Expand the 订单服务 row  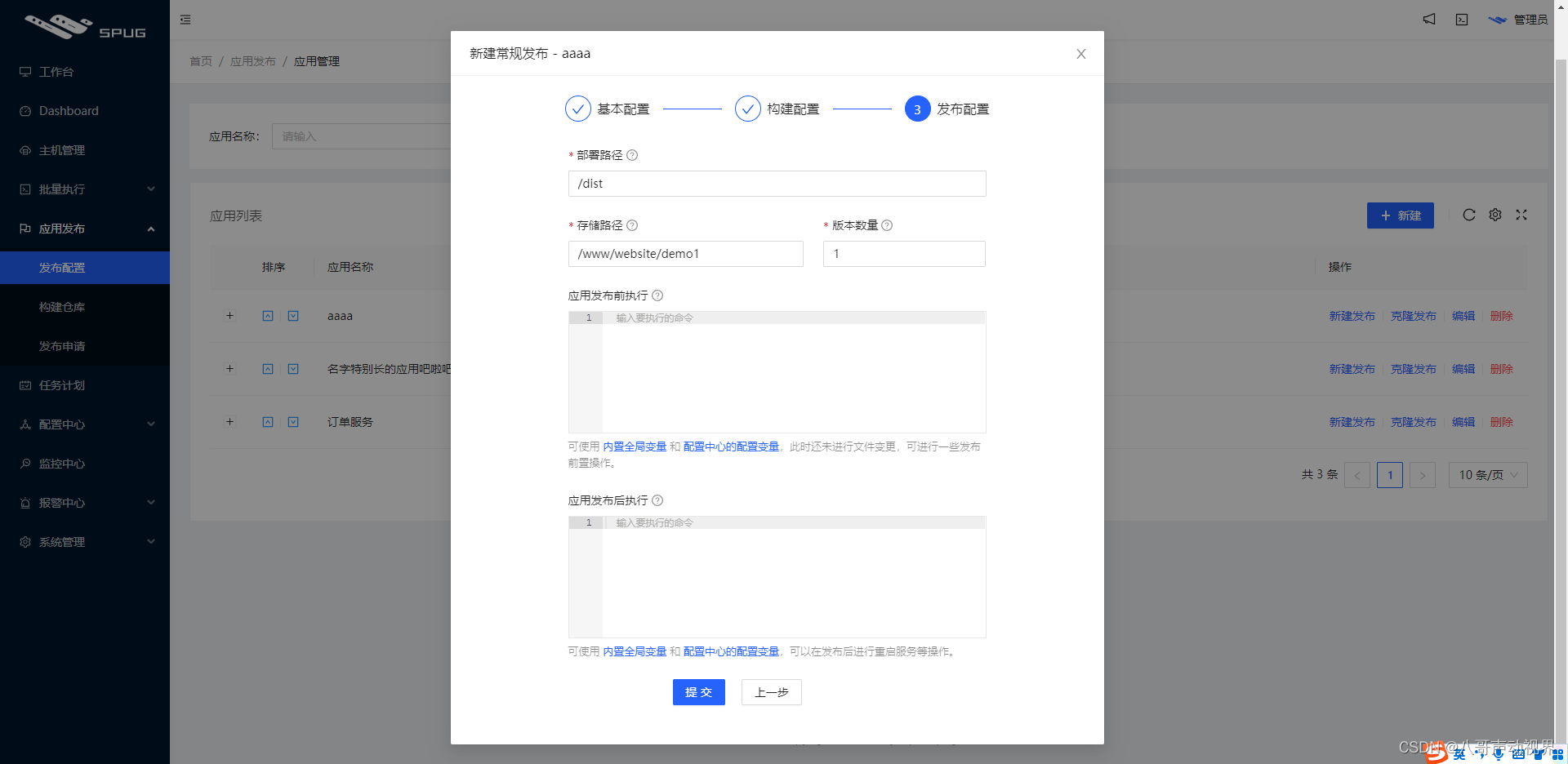point(229,422)
